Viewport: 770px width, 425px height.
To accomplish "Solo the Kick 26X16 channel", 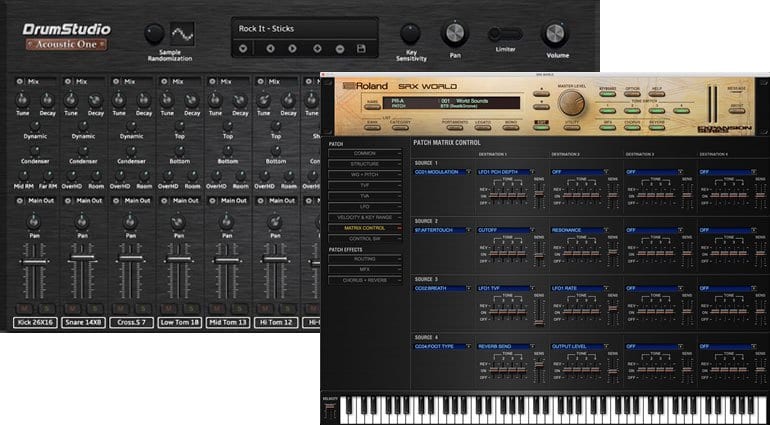I will coord(46,309).
